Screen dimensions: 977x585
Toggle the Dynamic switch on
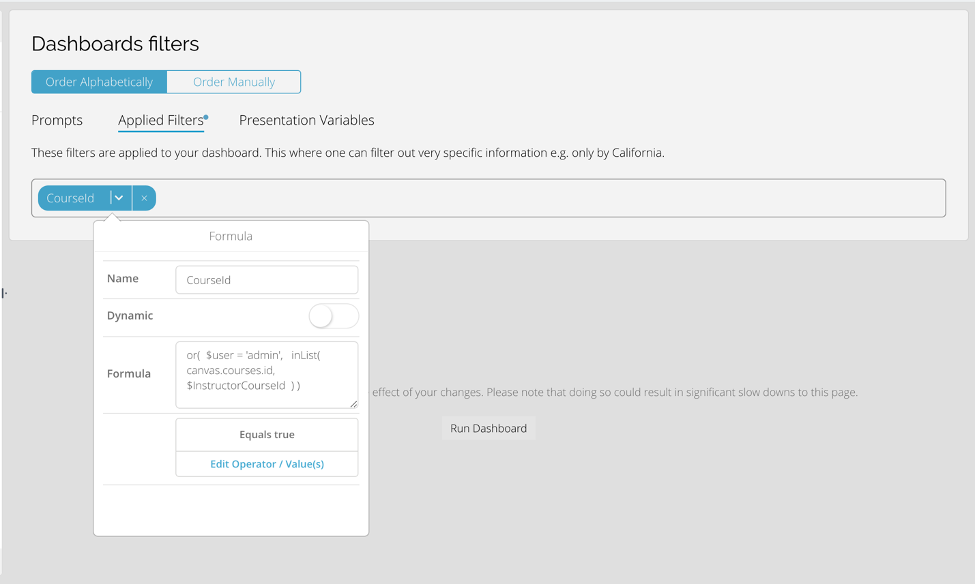click(x=333, y=316)
